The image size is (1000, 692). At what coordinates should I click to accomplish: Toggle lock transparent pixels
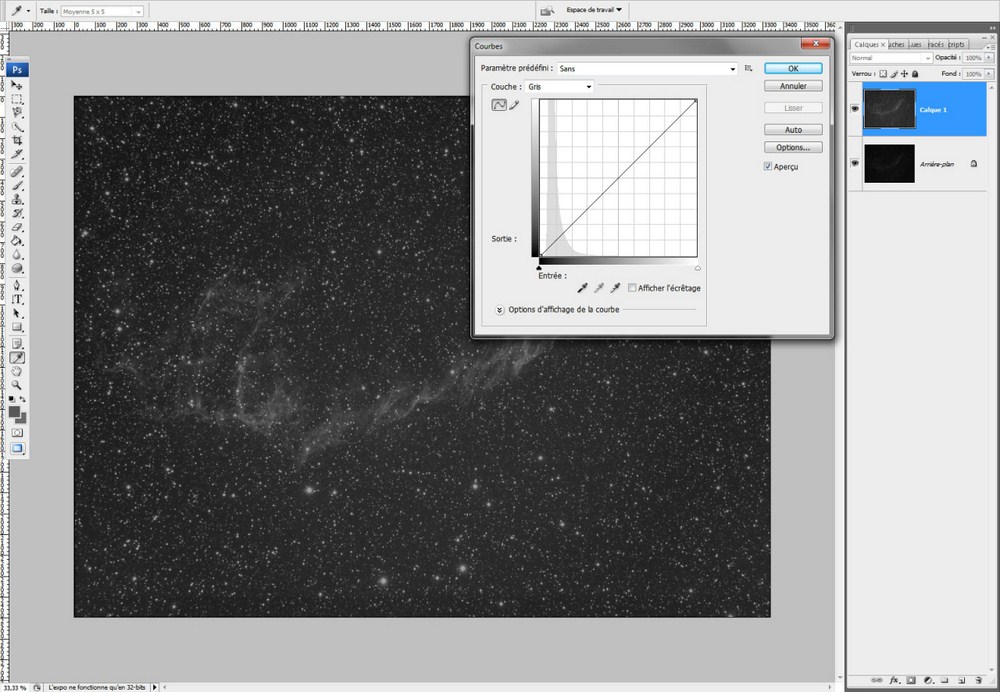pos(883,74)
